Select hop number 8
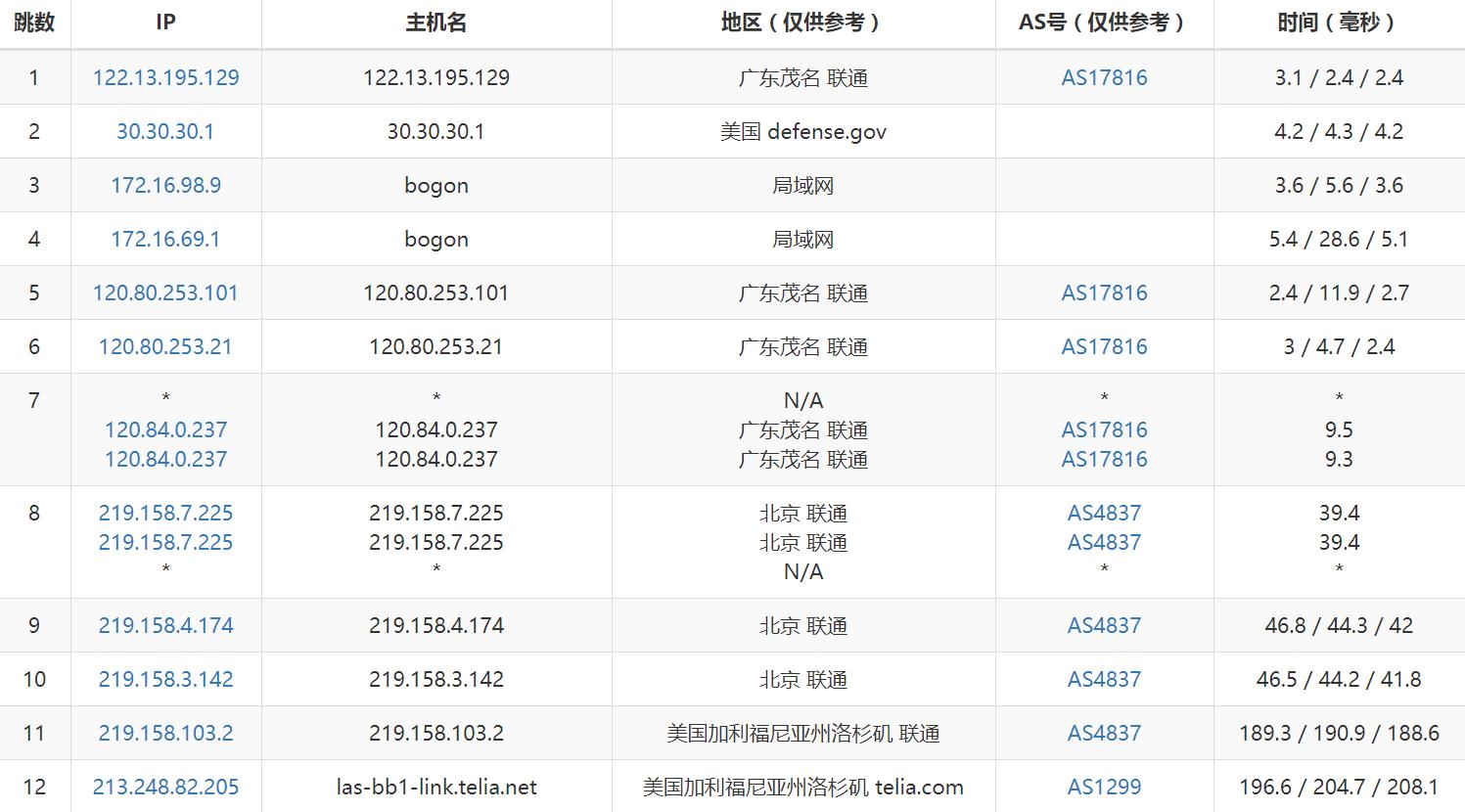Image resolution: width=1465 pixels, height=812 pixels. [x=34, y=513]
